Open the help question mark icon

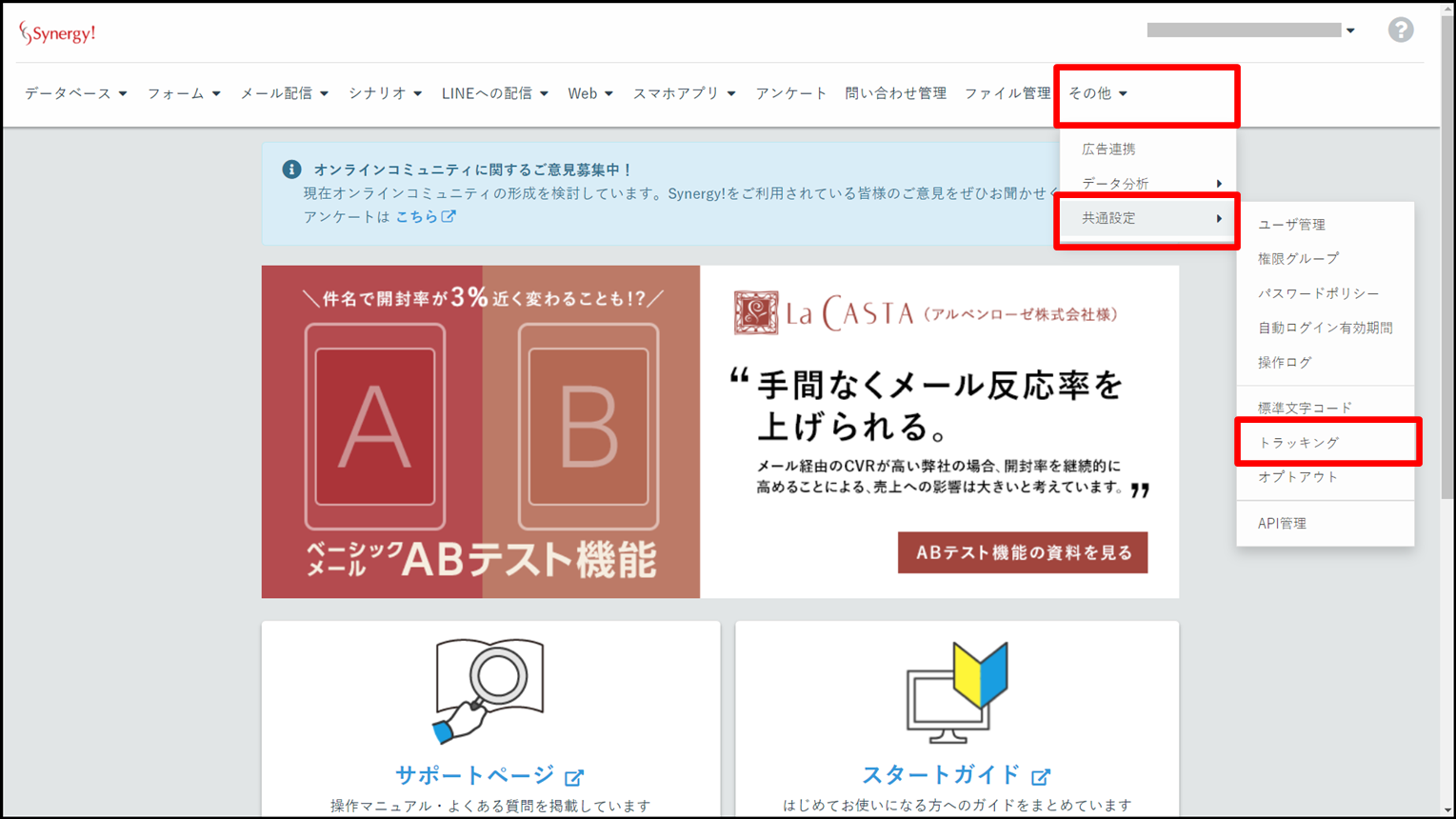(x=1400, y=30)
